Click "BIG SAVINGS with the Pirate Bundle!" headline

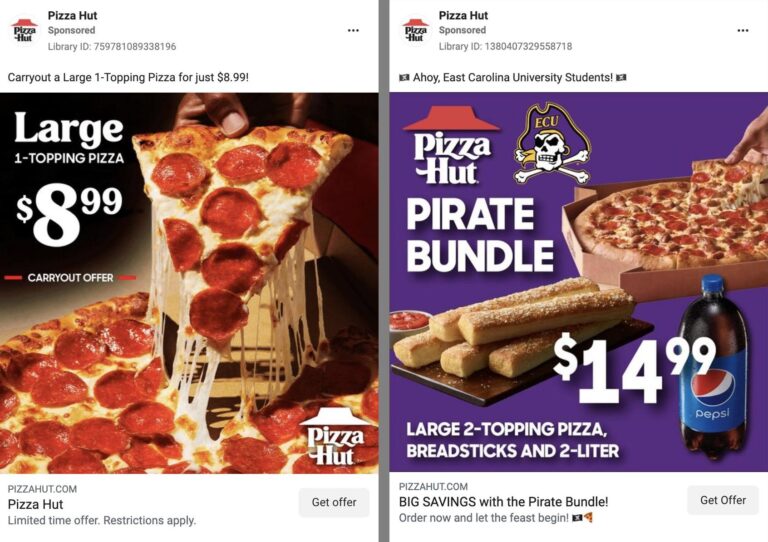504,501
